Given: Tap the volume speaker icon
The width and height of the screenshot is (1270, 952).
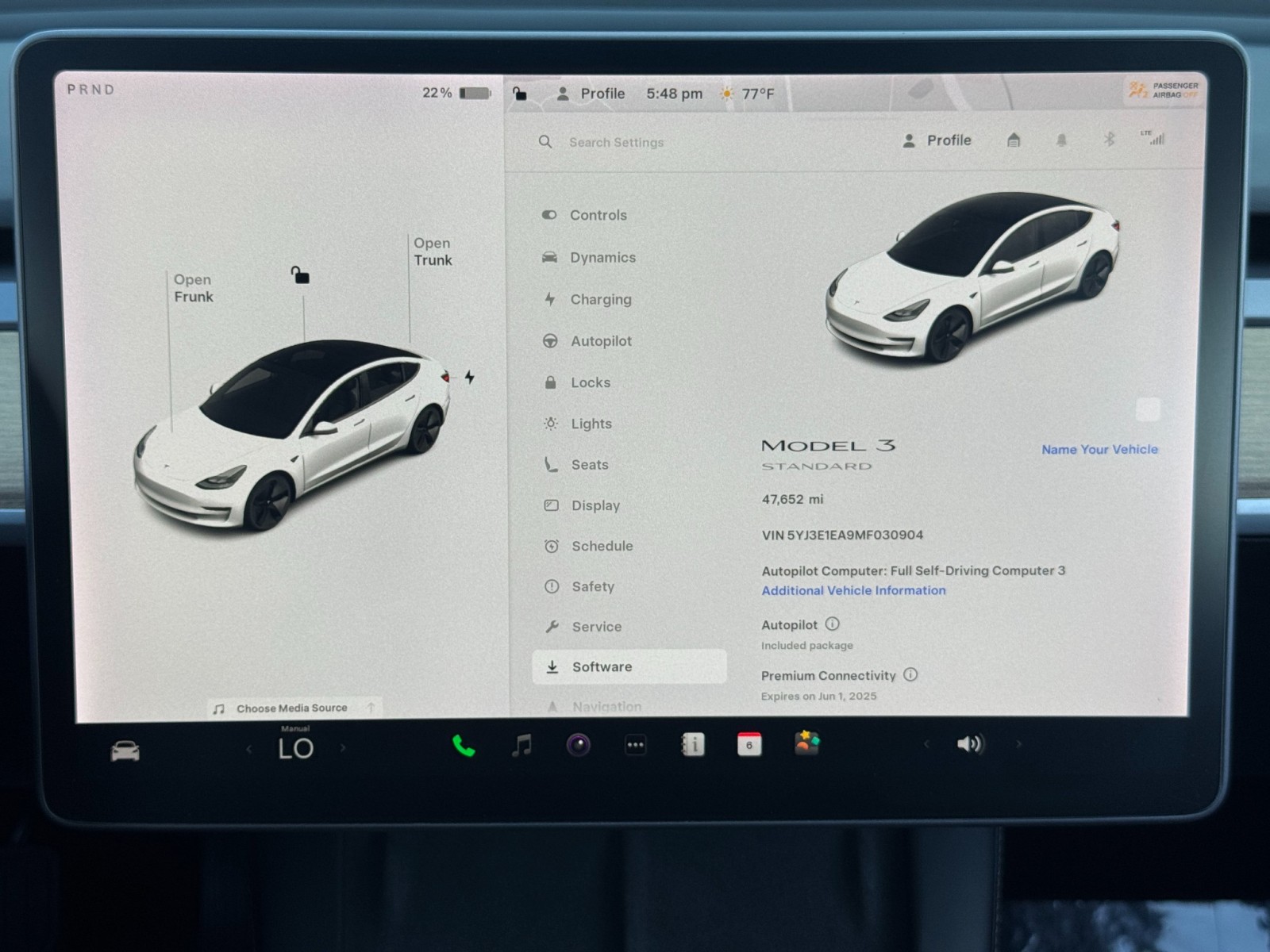Looking at the screenshot, I should click(x=970, y=744).
